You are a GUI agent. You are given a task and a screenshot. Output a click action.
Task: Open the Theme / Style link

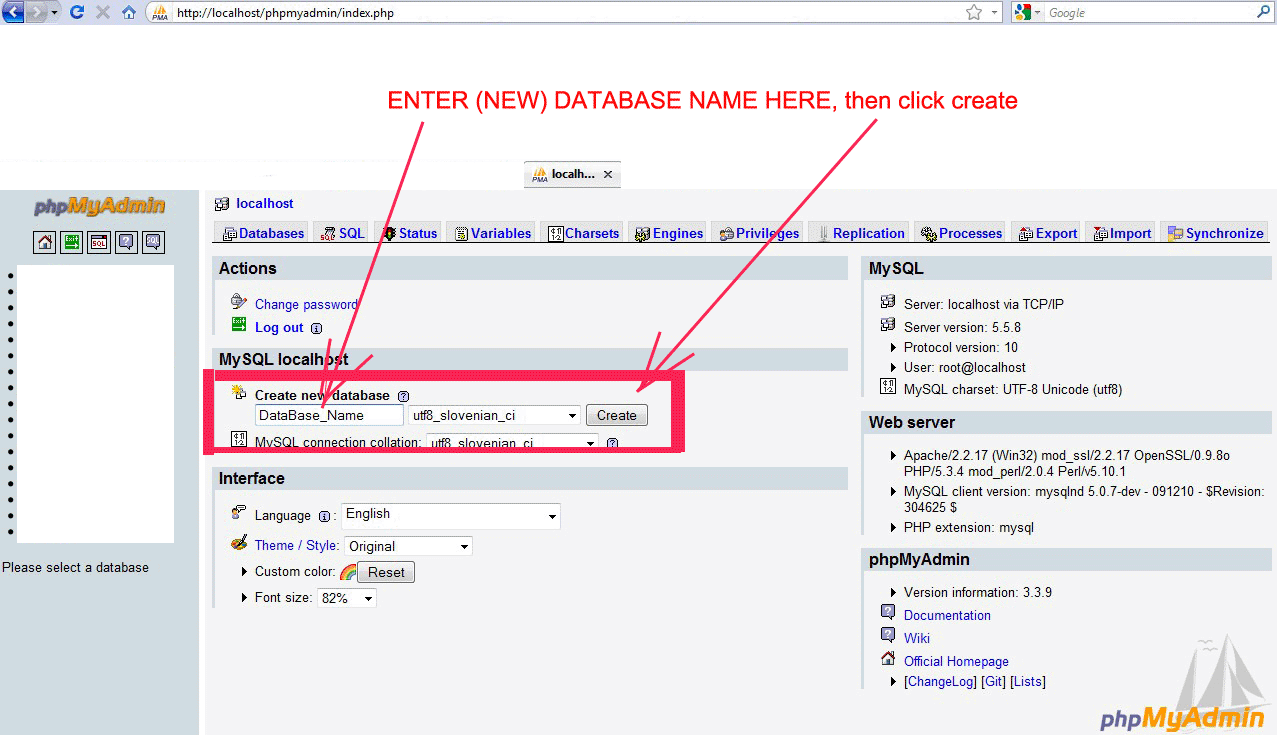pyautogui.click(x=296, y=545)
